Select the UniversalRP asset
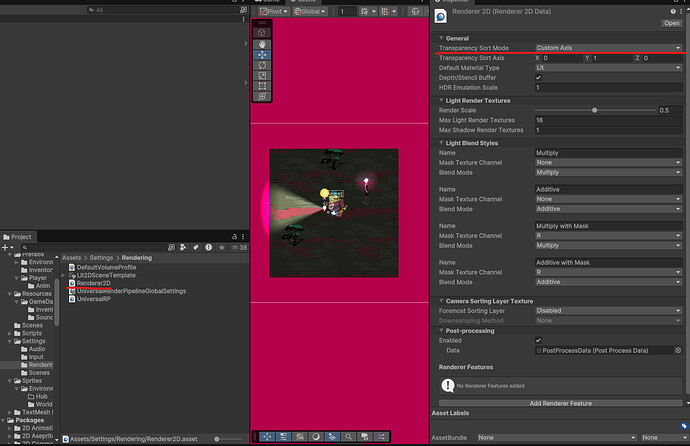This screenshot has width=690, height=446. click(93, 298)
